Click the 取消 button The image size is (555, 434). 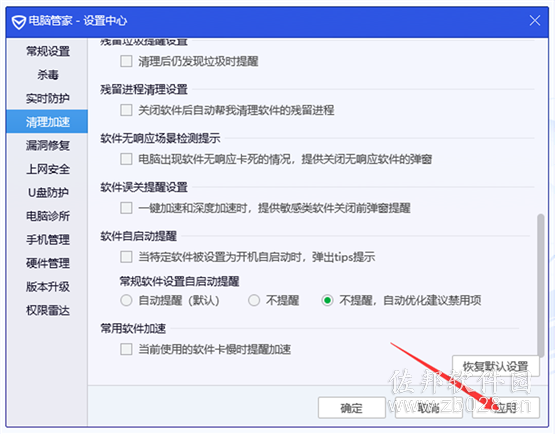428,408
